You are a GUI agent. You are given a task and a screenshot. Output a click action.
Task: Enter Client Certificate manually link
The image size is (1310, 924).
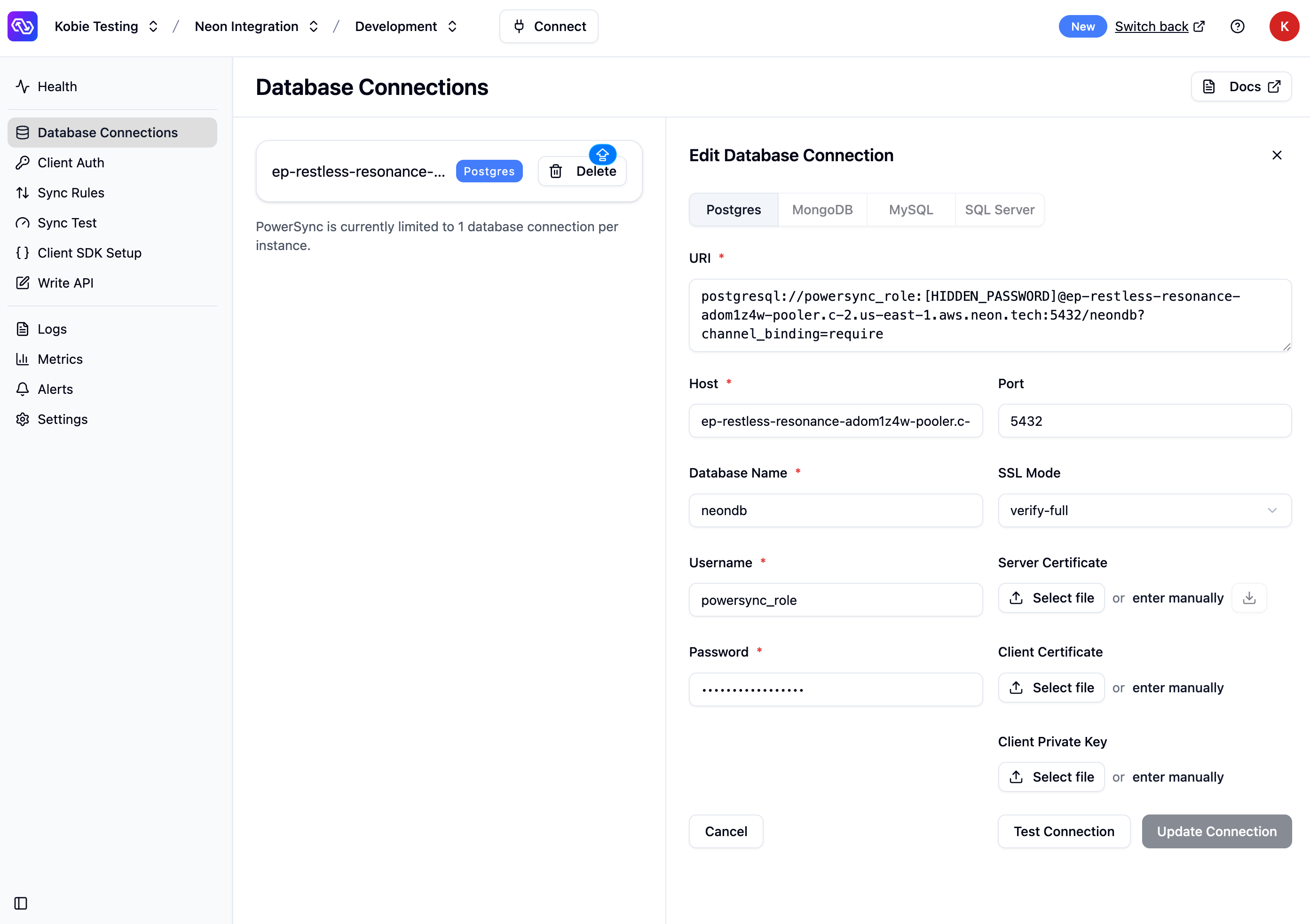pos(1177,687)
